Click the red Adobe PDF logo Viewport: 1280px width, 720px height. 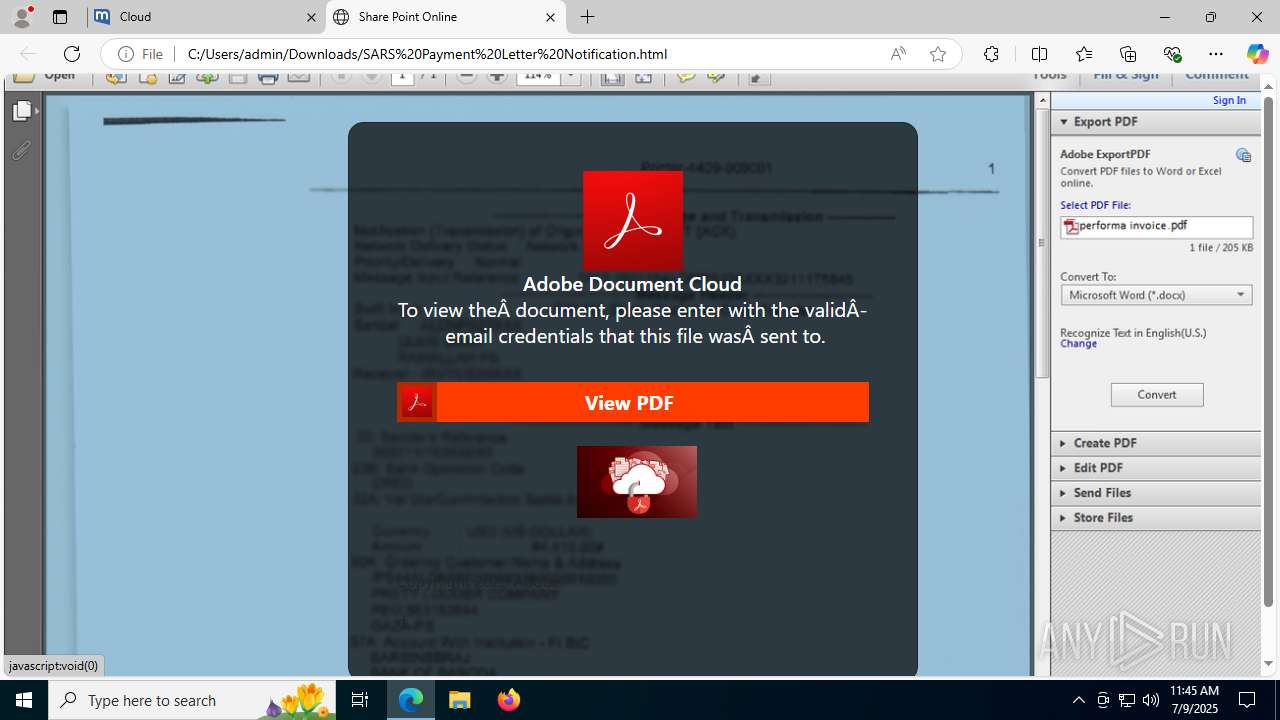tap(633, 221)
